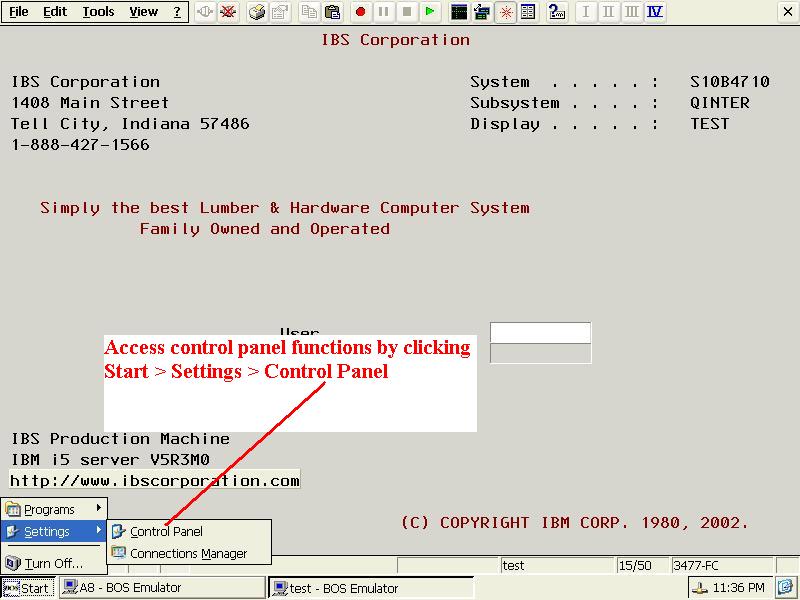Click the red starburst toolbar icon
This screenshot has width=800, height=600.
click(506, 12)
